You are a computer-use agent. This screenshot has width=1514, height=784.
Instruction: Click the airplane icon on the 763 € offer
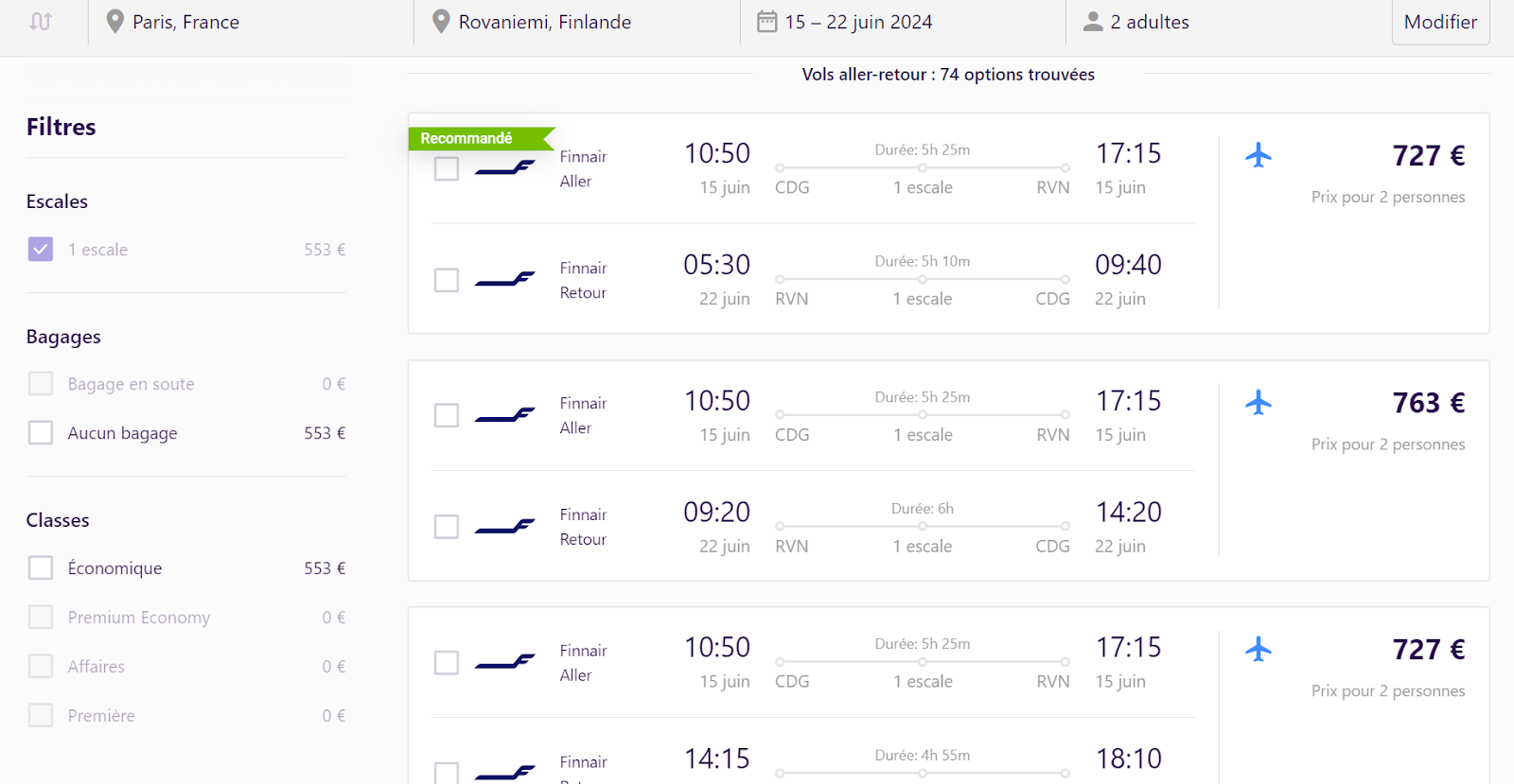click(x=1259, y=403)
